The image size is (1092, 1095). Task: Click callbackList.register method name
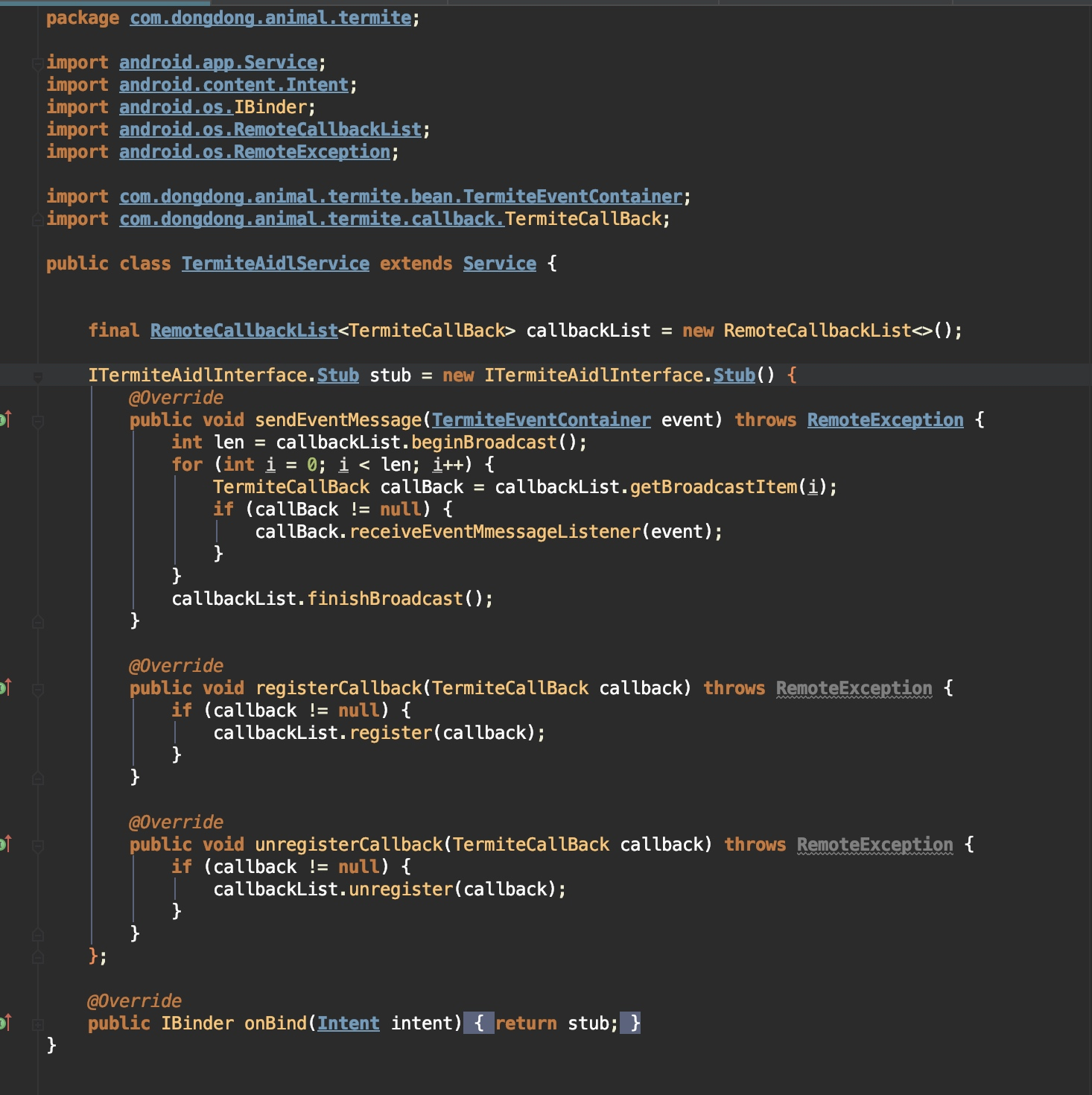point(390,733)
